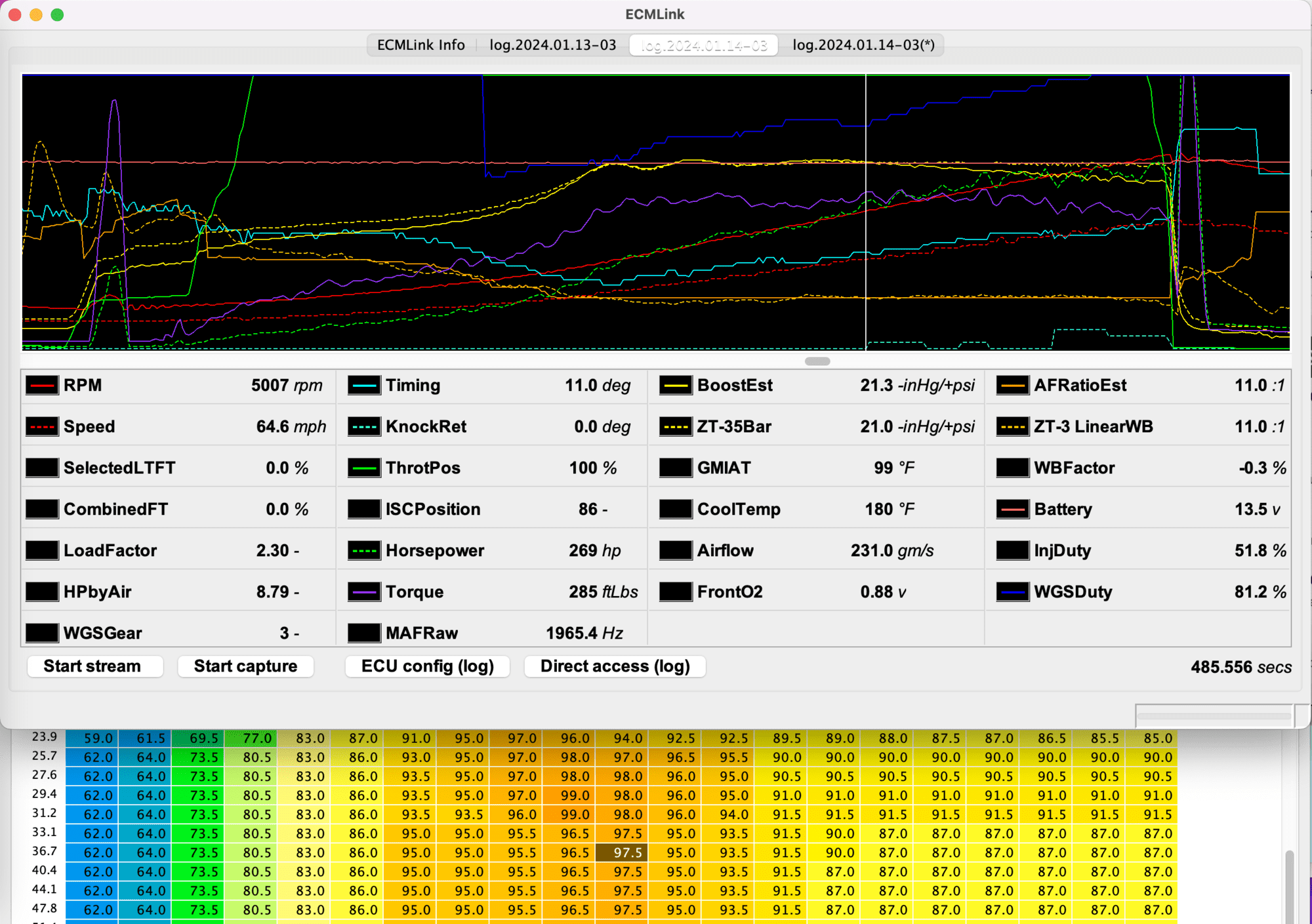This screenshot has width=1312, height=924.
Task: Click the RPM red color swatch
Action: click(x=42, y=386)
